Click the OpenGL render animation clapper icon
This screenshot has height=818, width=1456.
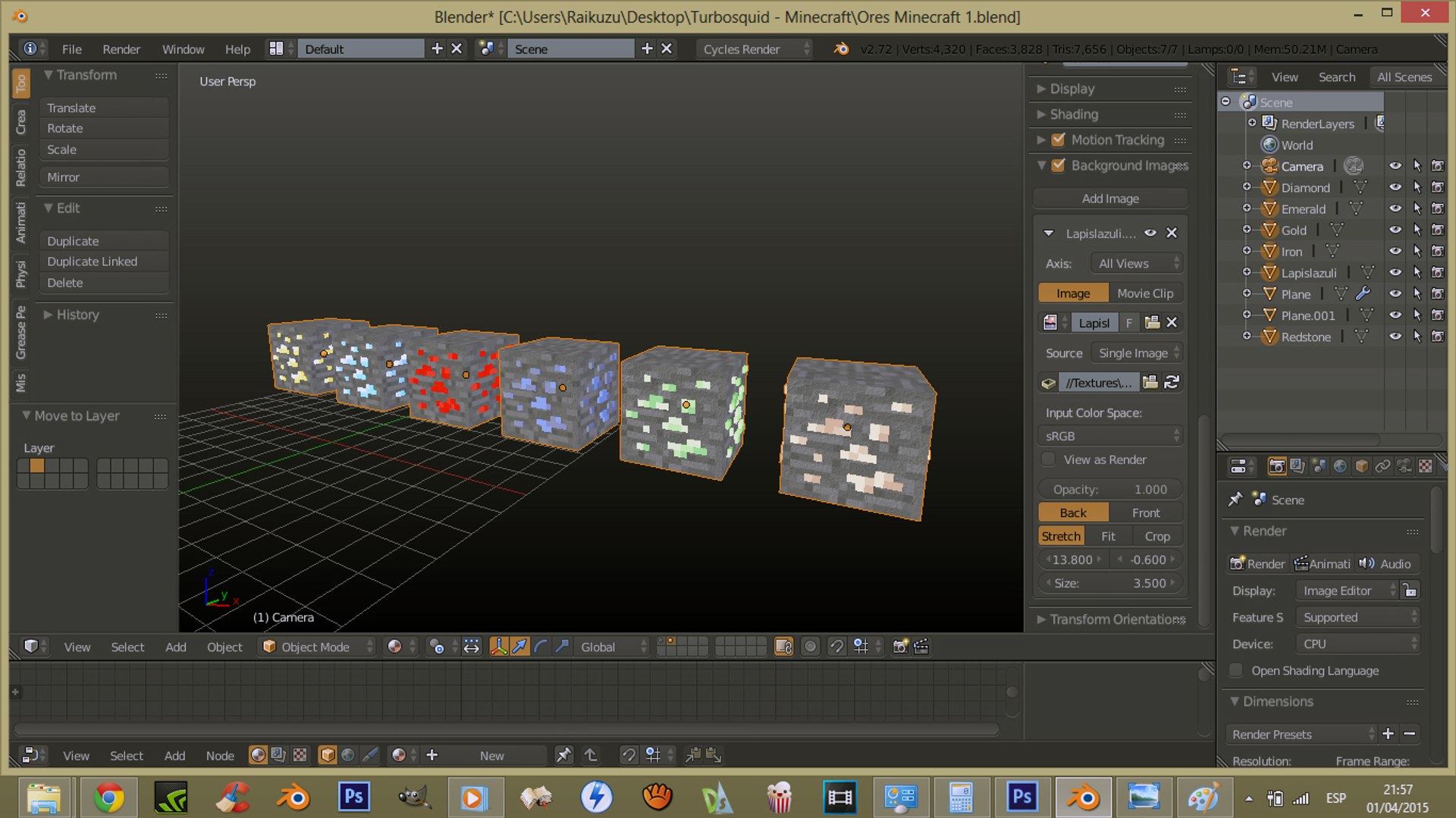pyautogui.click(x=921, y=647)
